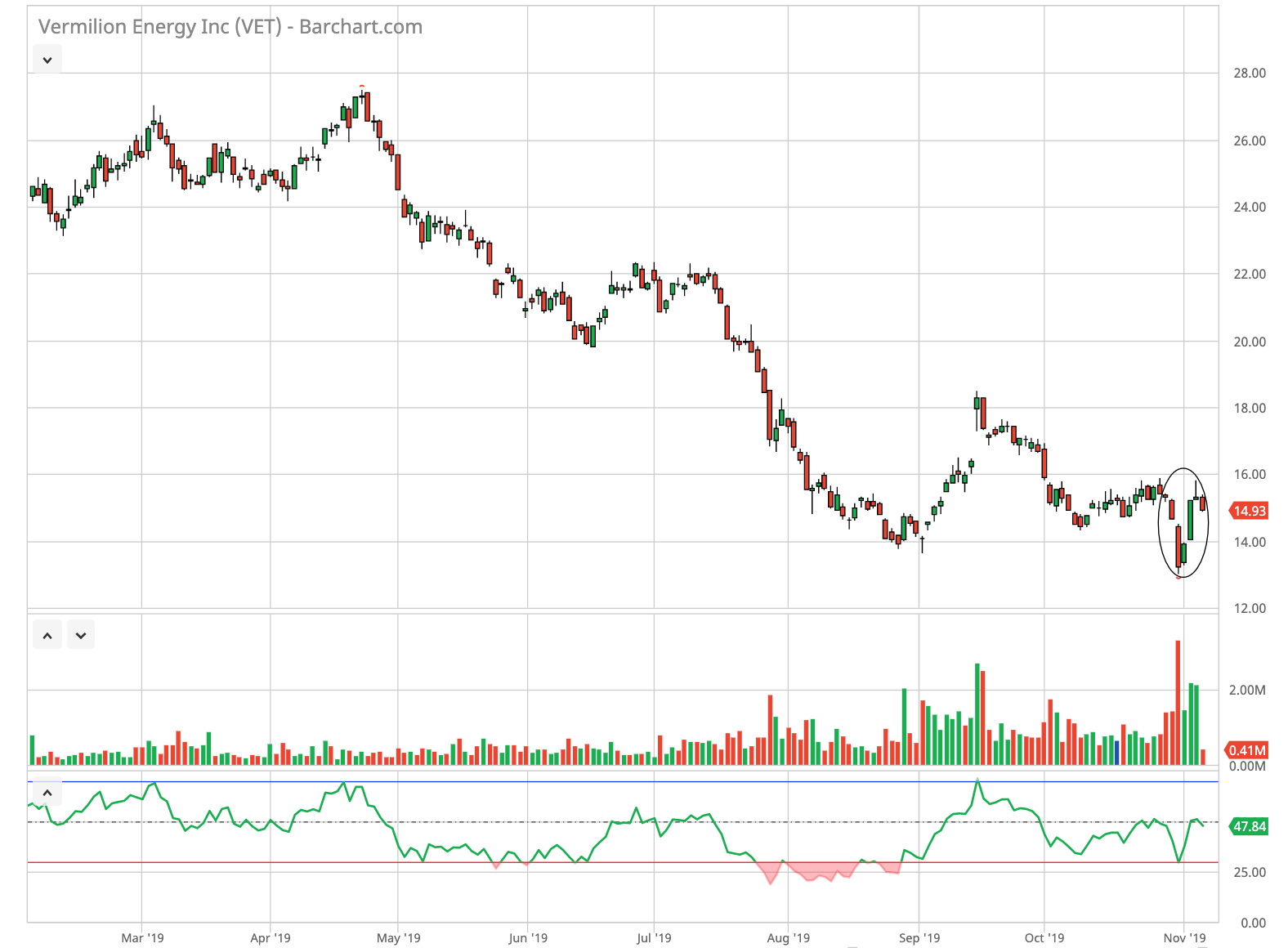Click the Aug '19 date label

[789, 938]
